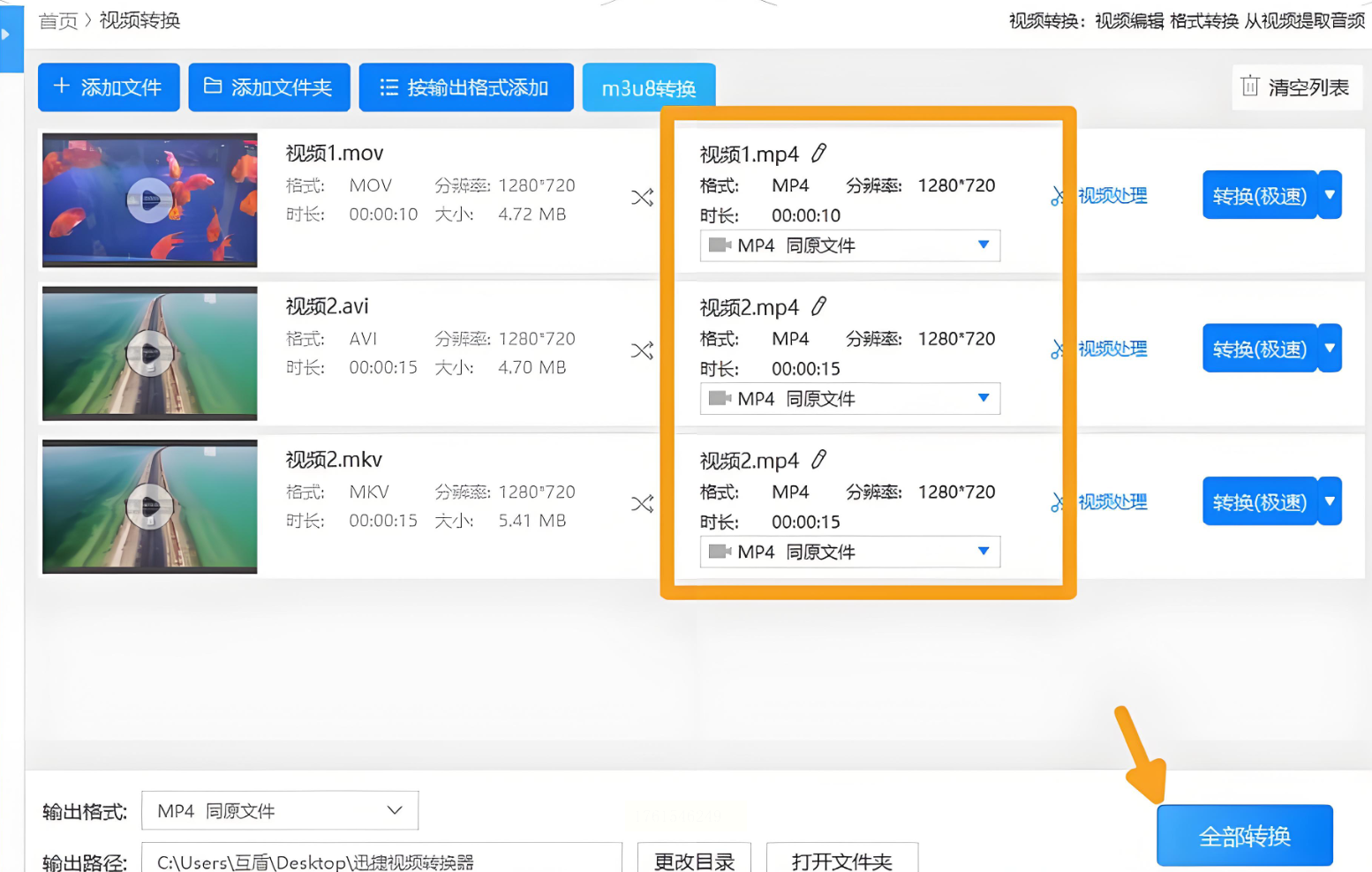
Task: Click the rename pencil icon for the 视频2.mkv output
Action: [x=819, y=460]
